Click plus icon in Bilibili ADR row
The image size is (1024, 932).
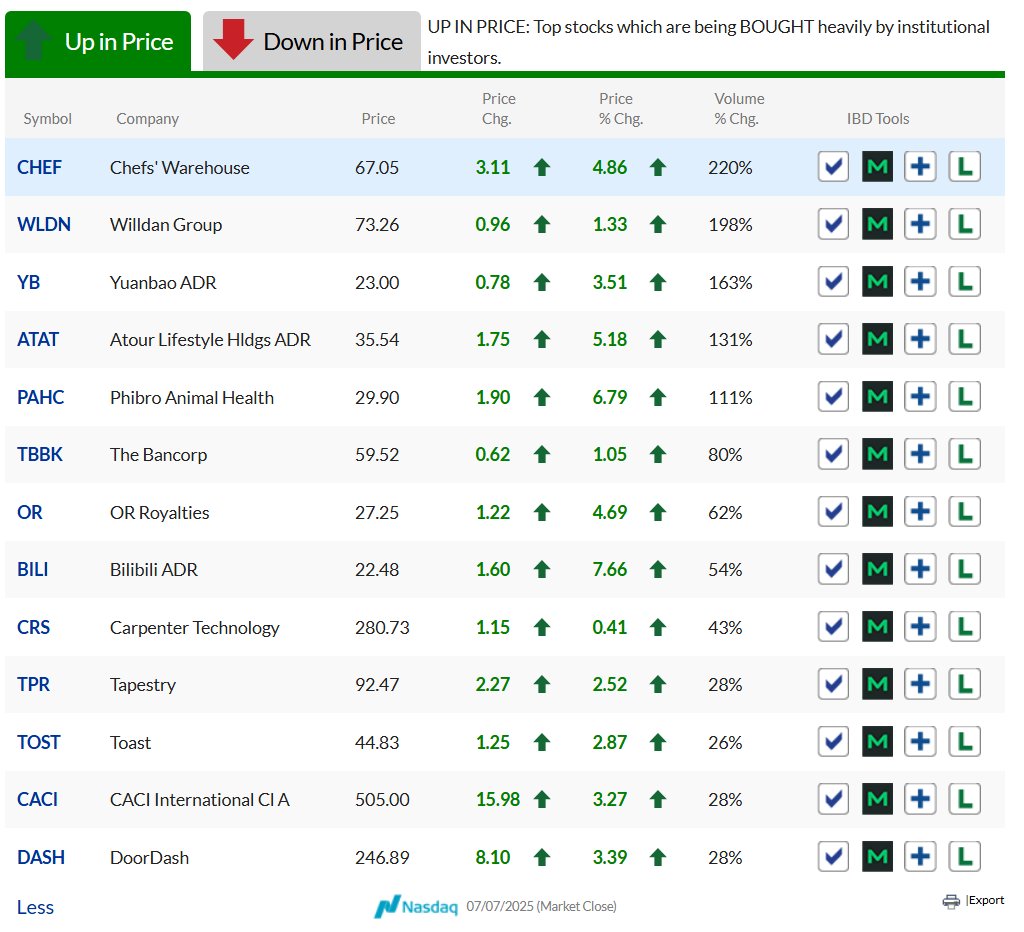pyautogui.click(x=920, y=570)
